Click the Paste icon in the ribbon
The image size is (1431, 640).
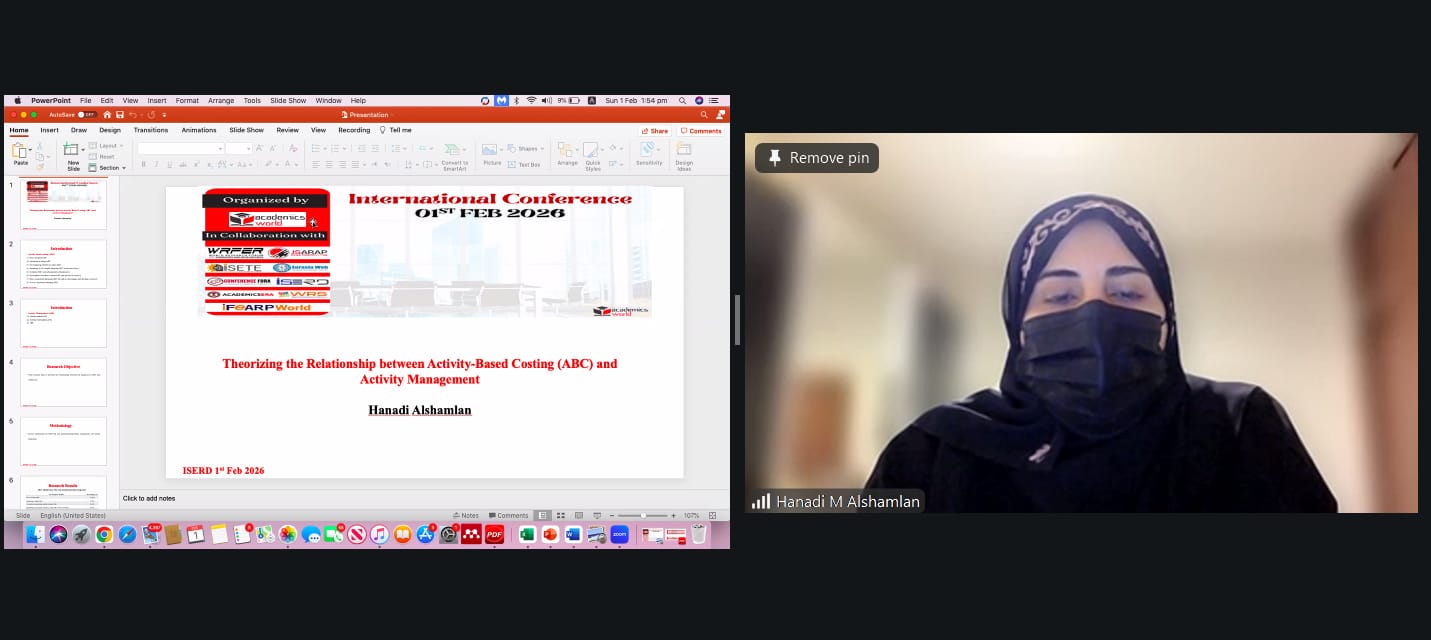[x=20, y=151]
